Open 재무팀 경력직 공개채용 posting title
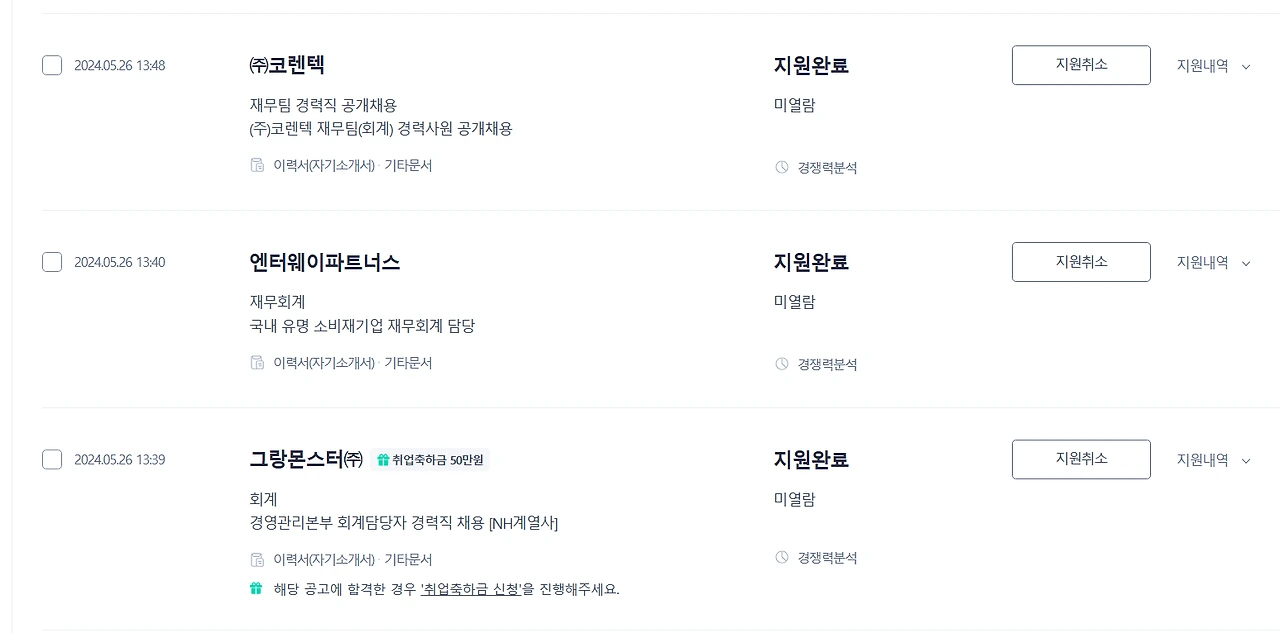This screenshot has height=633, width=1280. tap(323, 105)
